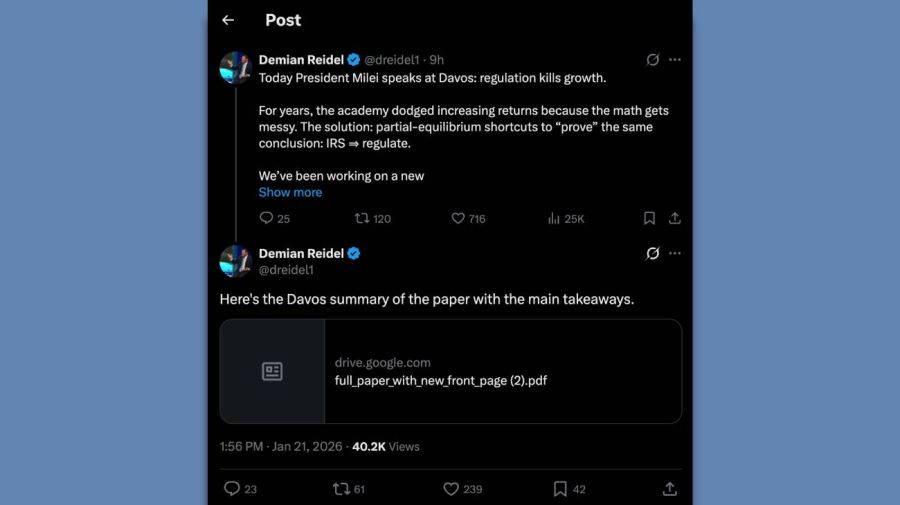Open the drive.google.com PDF link card

pos(451,371)
